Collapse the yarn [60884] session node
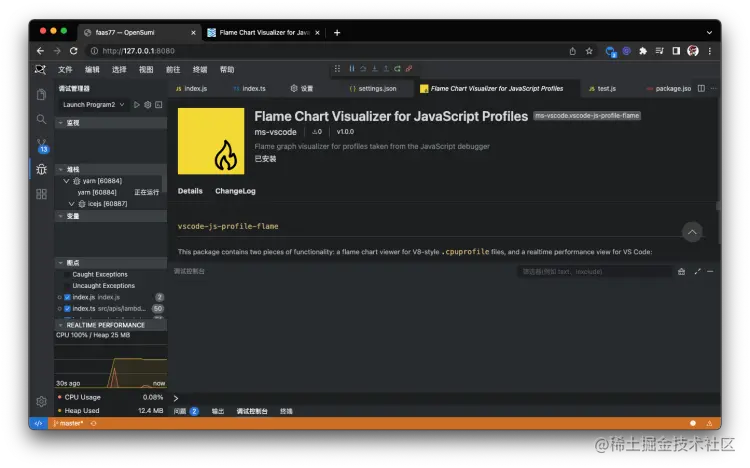750x468 pixels. [66, 181]
